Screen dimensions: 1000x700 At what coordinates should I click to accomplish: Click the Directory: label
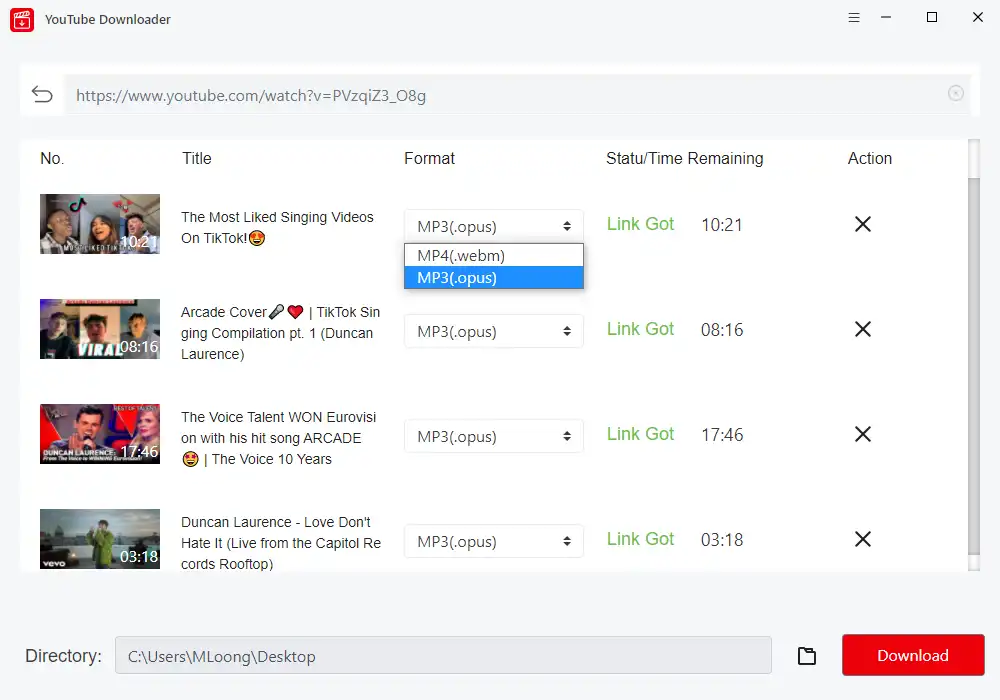pos(63,655)
